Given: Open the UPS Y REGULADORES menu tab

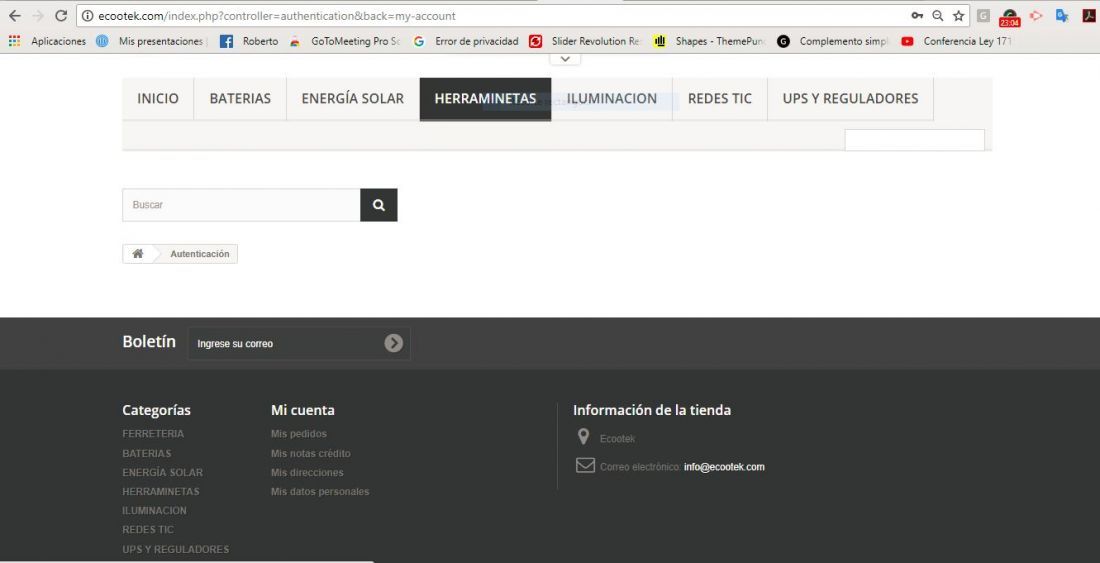Looking at the screenshot, I should click(x=850, y=99).
